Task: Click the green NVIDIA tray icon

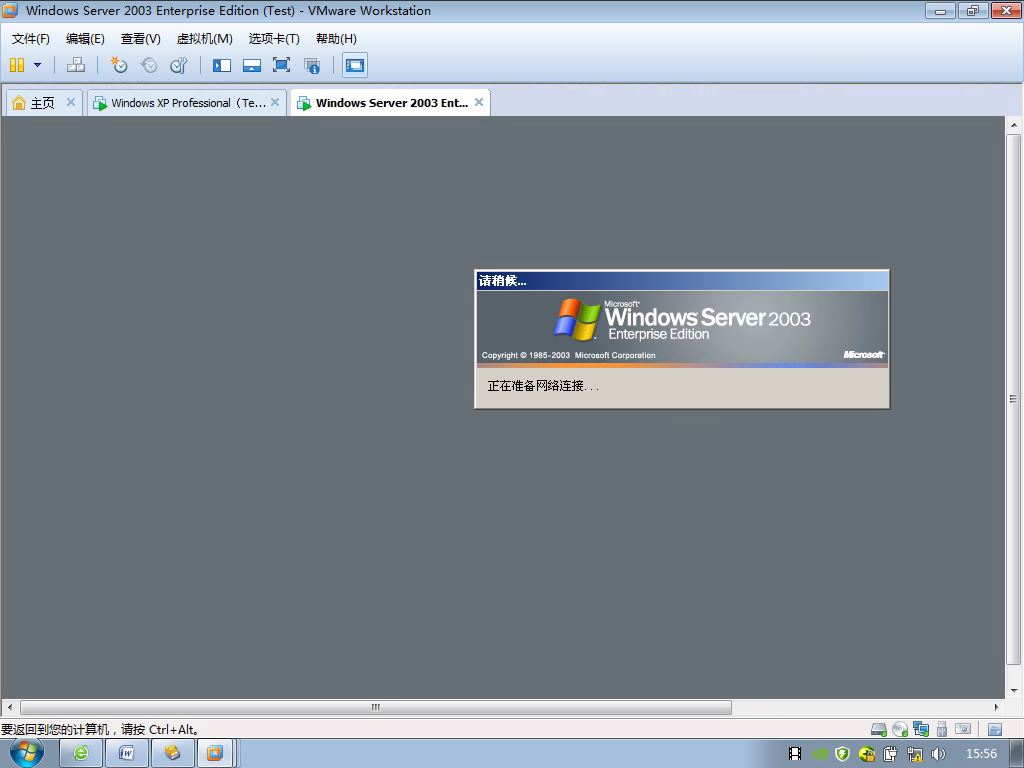Action: pos(820,754)
